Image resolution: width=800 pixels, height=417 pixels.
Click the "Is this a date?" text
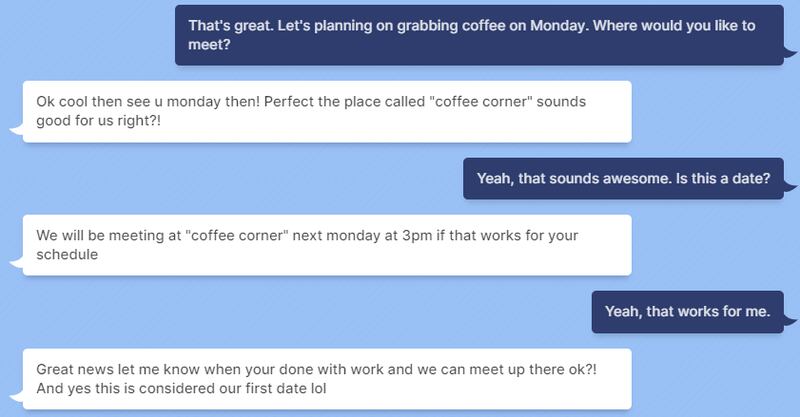(x=720, y=179)
